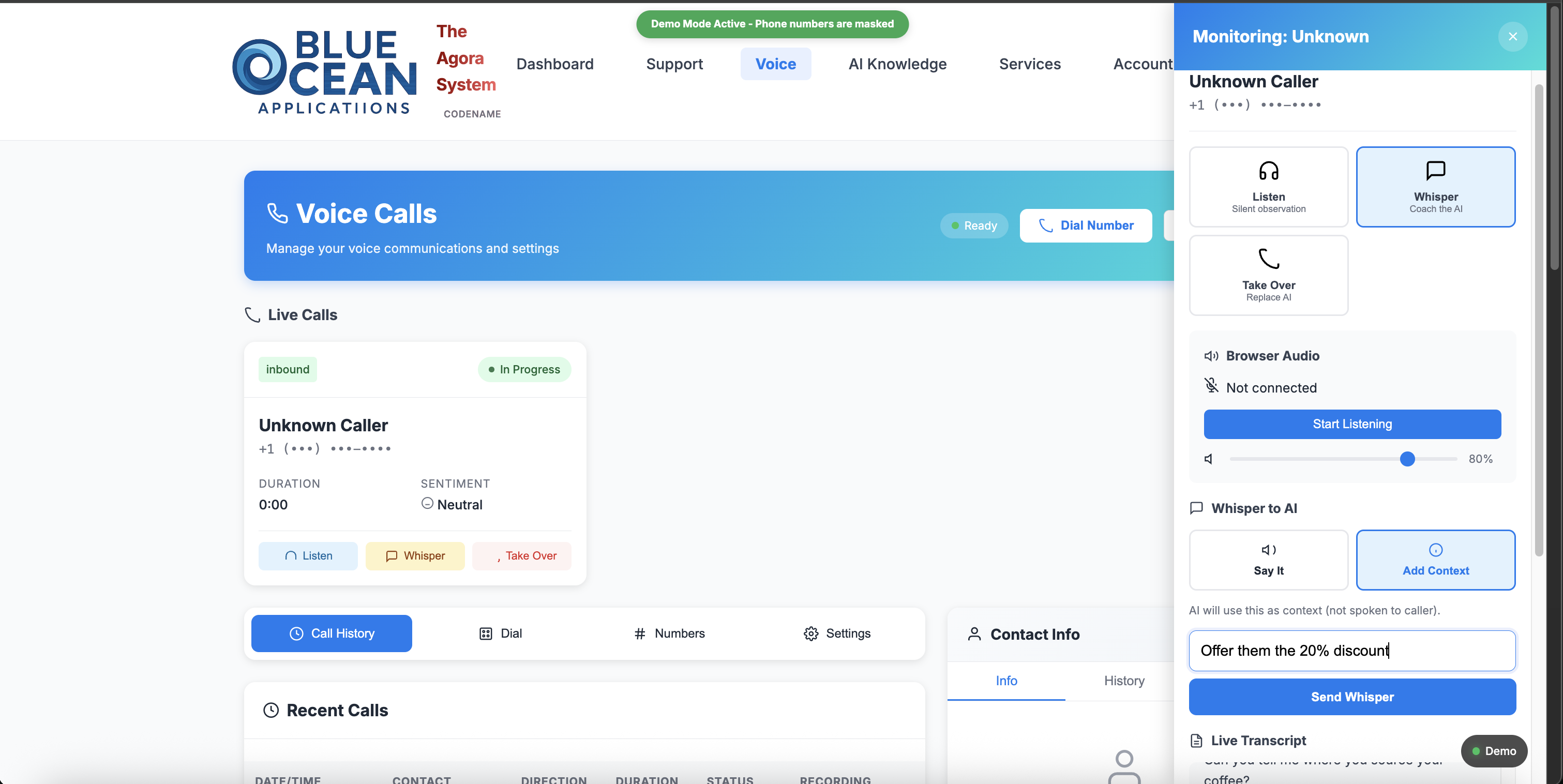Click the Dial Number button
Image resolution: width=1563 pixels, height=784 pixels.
[x=1086, y=225]
